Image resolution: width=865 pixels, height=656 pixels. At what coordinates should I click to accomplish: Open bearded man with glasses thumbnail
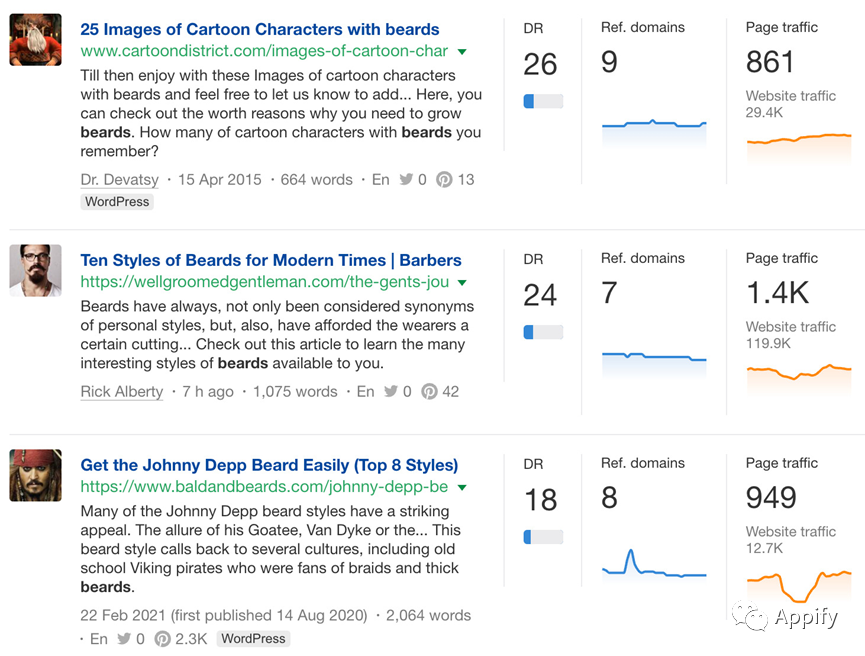click(35, 270)
